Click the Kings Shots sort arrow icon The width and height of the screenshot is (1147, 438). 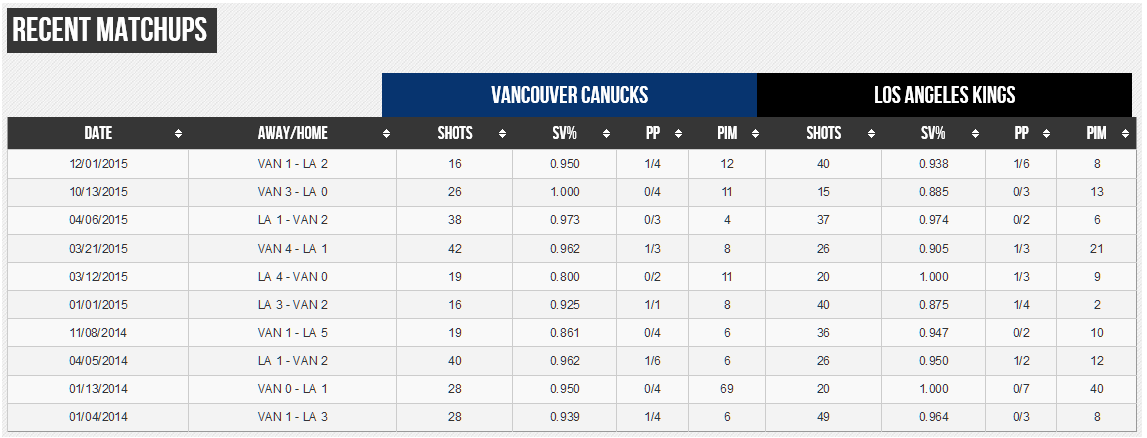pyautogui.click(x=871, y=134)
